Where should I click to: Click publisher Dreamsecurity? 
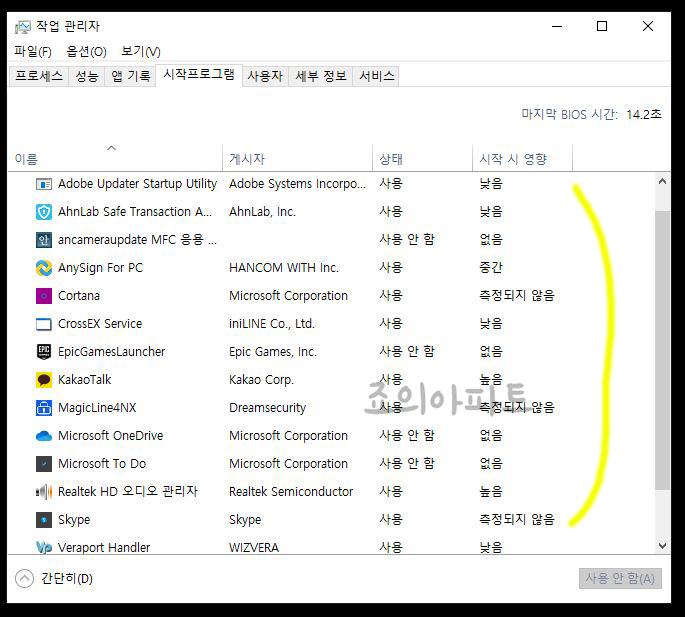click(267, 408)
